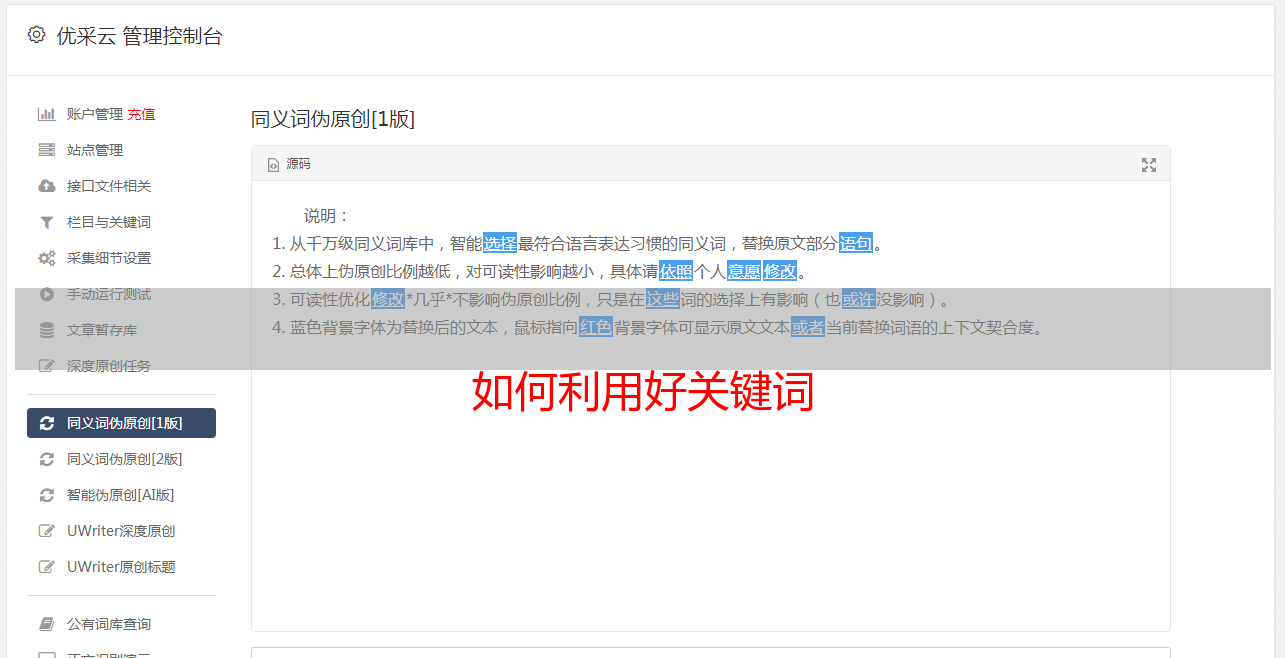1285x658 pixels.
Task: Open 同义词伪原创[1版] menu item
Action: tap(121, 423)
